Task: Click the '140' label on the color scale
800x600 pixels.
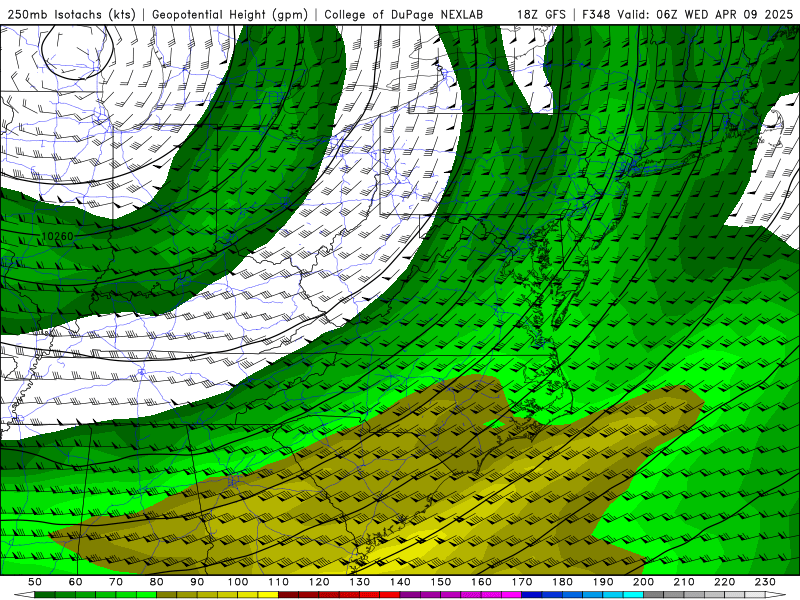Action: pyautogui.click(x=400, y=582)
